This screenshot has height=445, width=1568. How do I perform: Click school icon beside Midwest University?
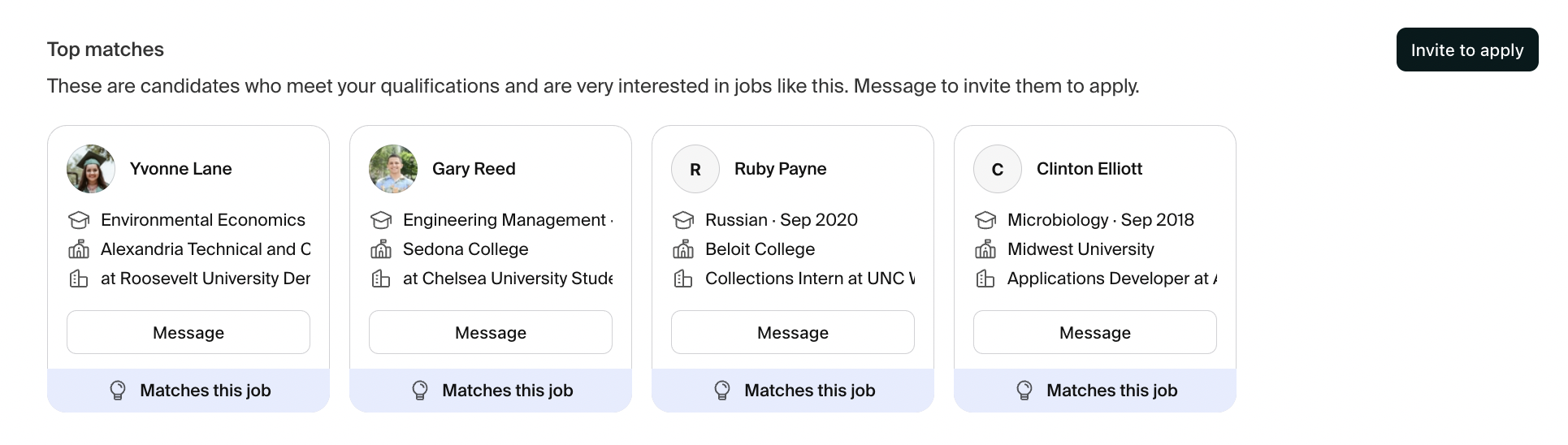tap(985, 249)
